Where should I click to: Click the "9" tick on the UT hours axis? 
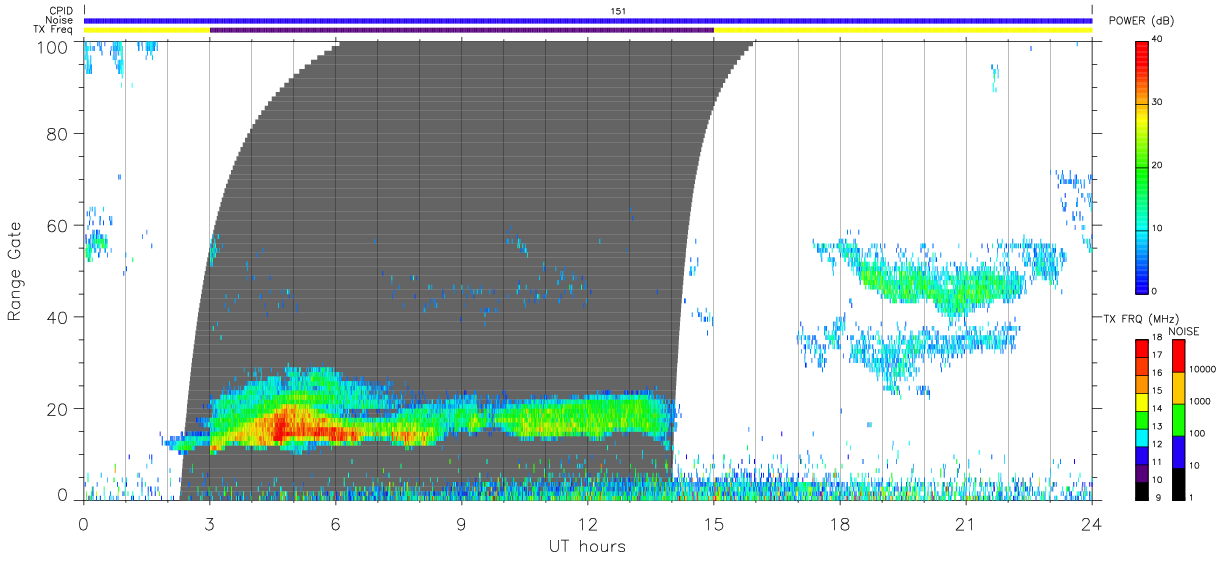pos(461,523)
